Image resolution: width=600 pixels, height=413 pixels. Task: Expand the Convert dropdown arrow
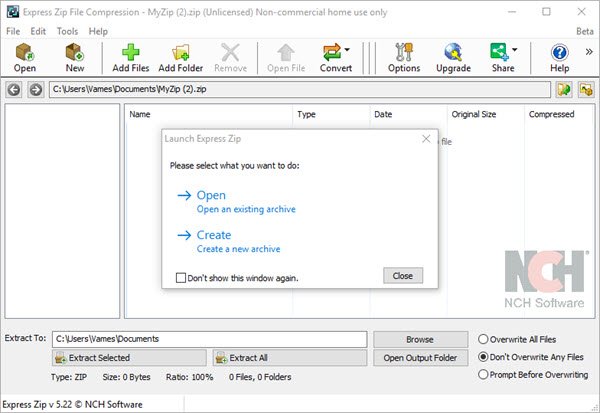347,49
